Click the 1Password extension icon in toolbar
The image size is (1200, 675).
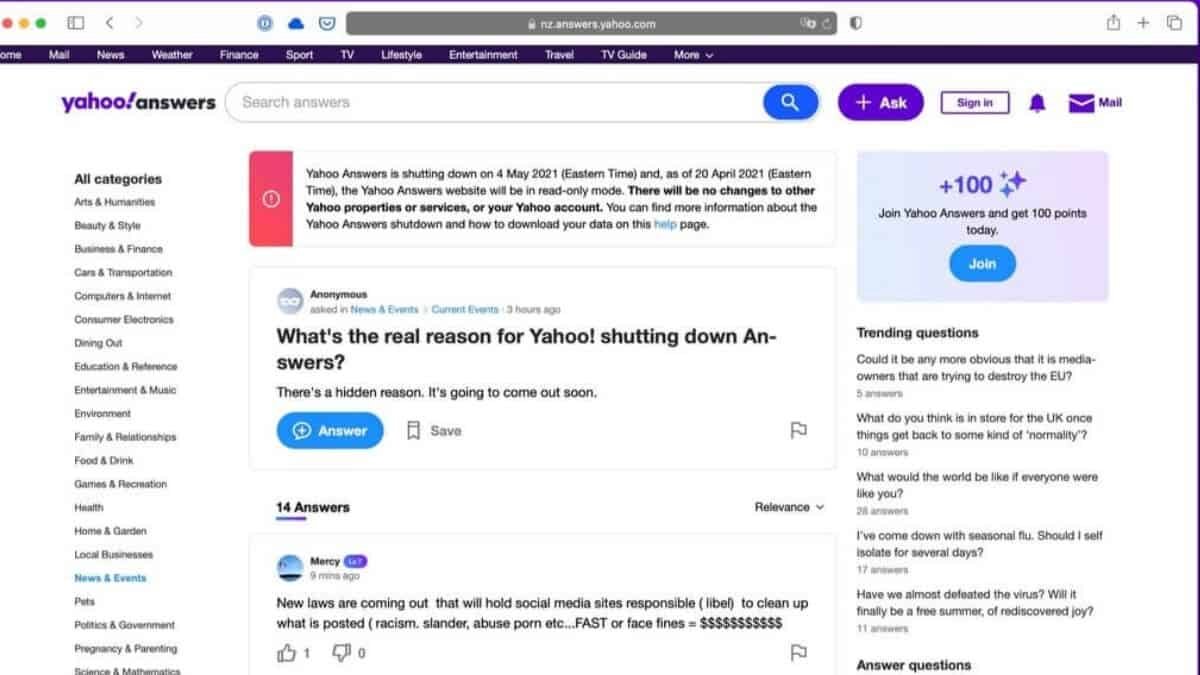coord(265,23)
